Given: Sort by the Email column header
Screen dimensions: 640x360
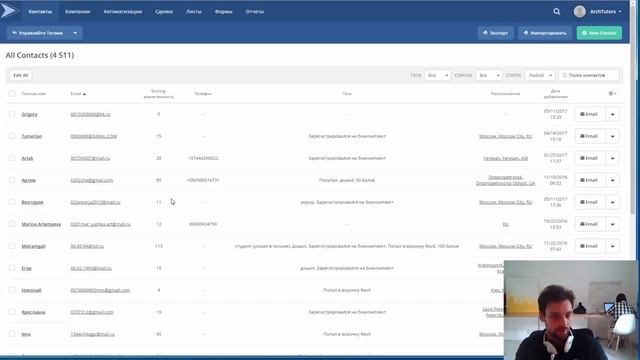Looking at the screenshot, I should tap(78, 94).
